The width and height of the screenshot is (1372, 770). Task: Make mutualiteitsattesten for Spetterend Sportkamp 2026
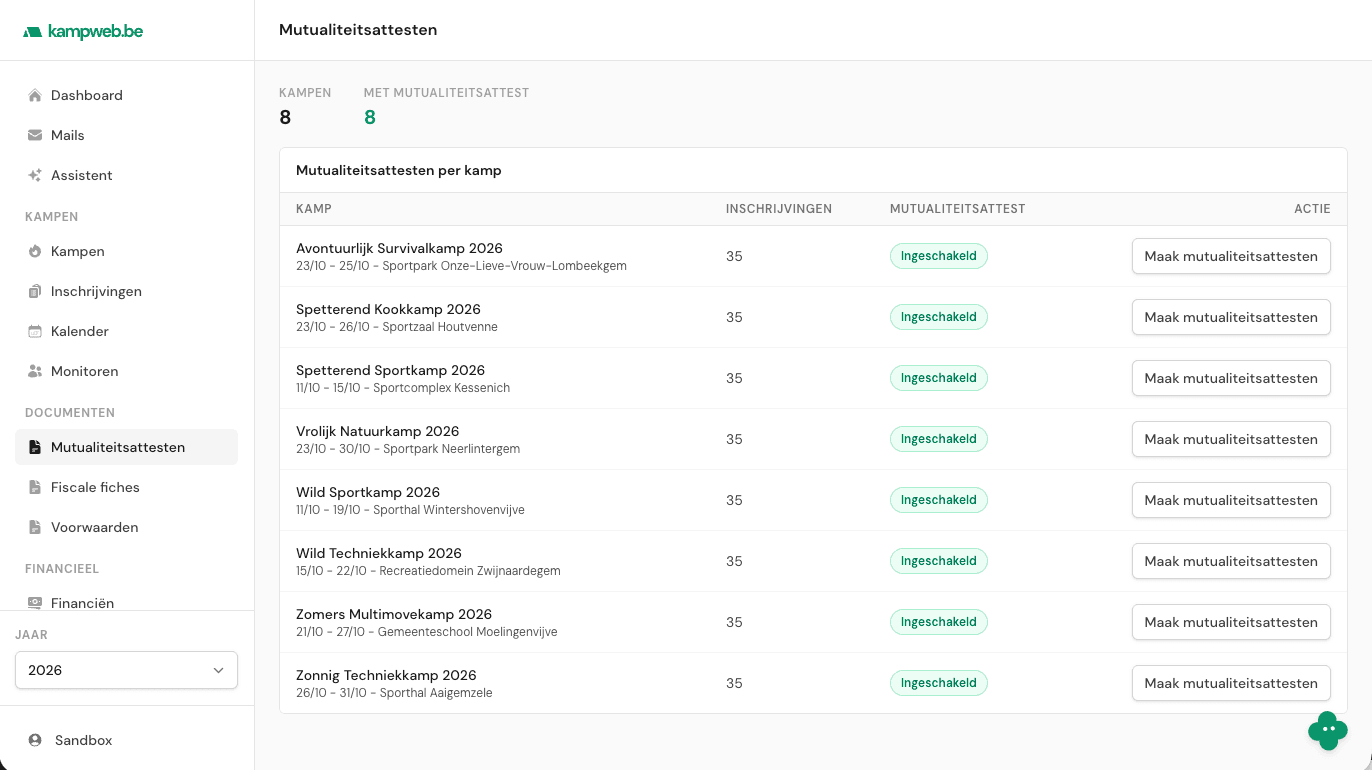click(x=1231, y=378)
